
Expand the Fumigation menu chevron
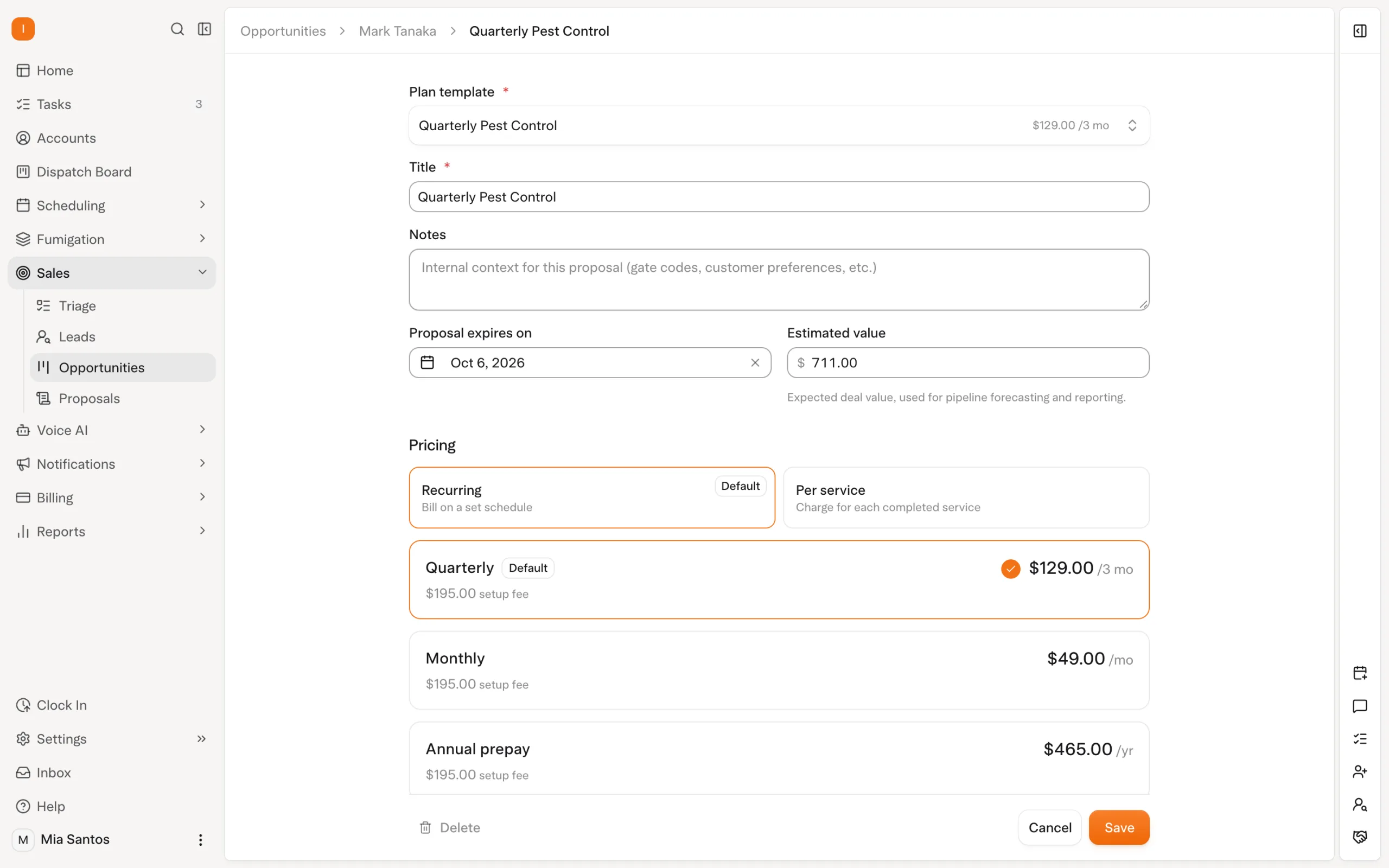202,239
